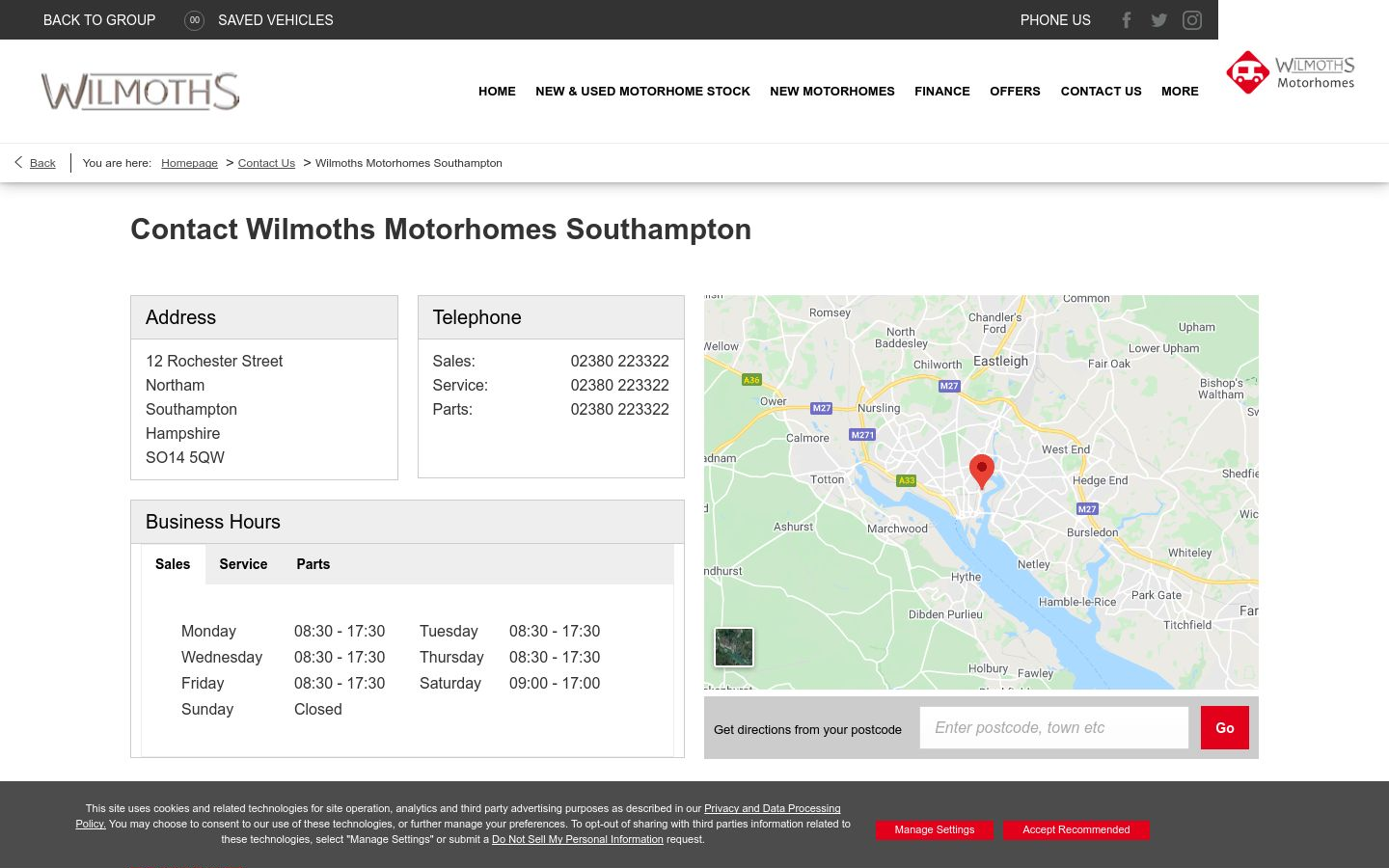Click the Manage Settings cookie button
This screenshot has width=1389, height=868.
tap(934, 829)
